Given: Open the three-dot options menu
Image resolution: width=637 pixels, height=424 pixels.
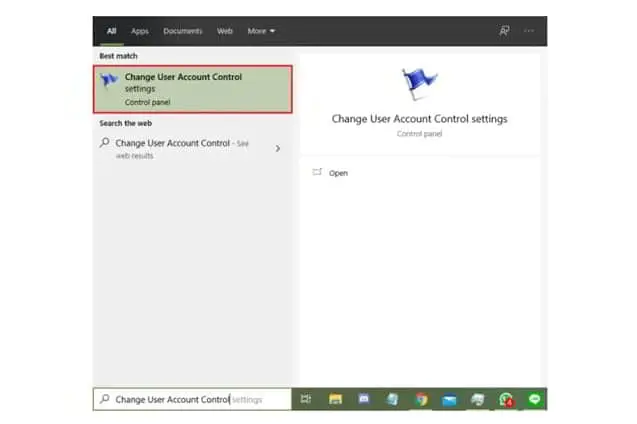Looking at the screenshot, I should tap(529, 31).
